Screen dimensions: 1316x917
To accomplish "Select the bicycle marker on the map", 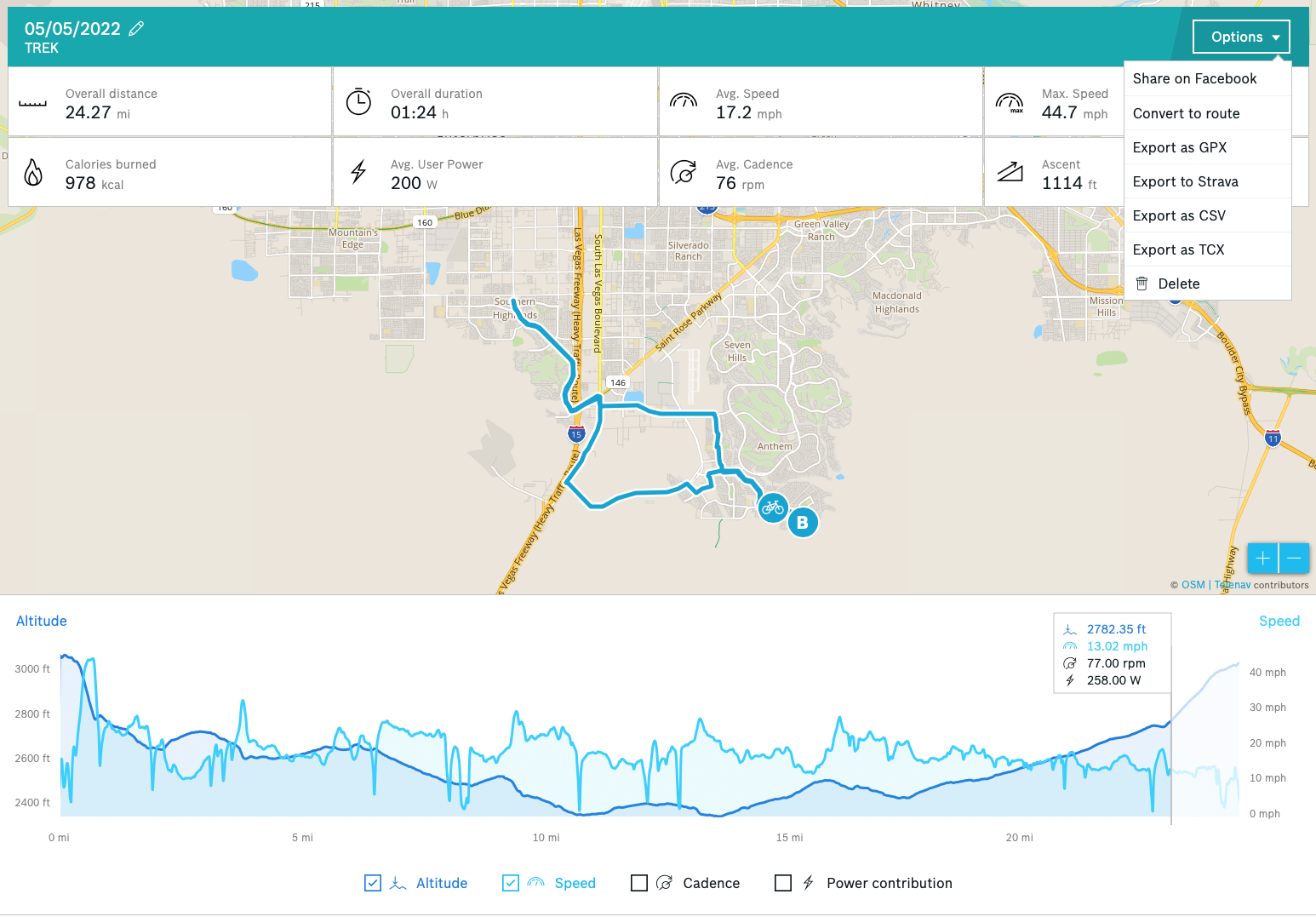I will (773, 507).
